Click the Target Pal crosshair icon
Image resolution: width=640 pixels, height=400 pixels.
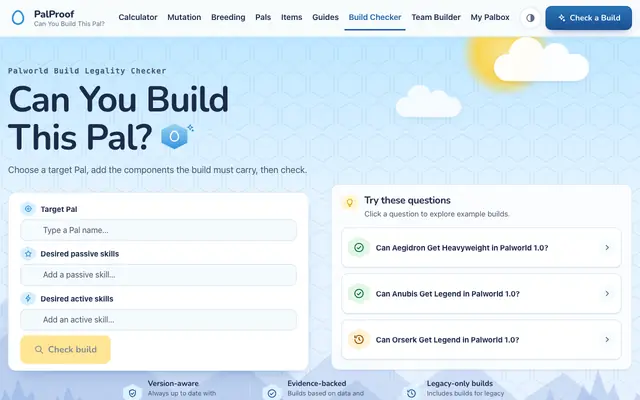(x=28, y=209)
